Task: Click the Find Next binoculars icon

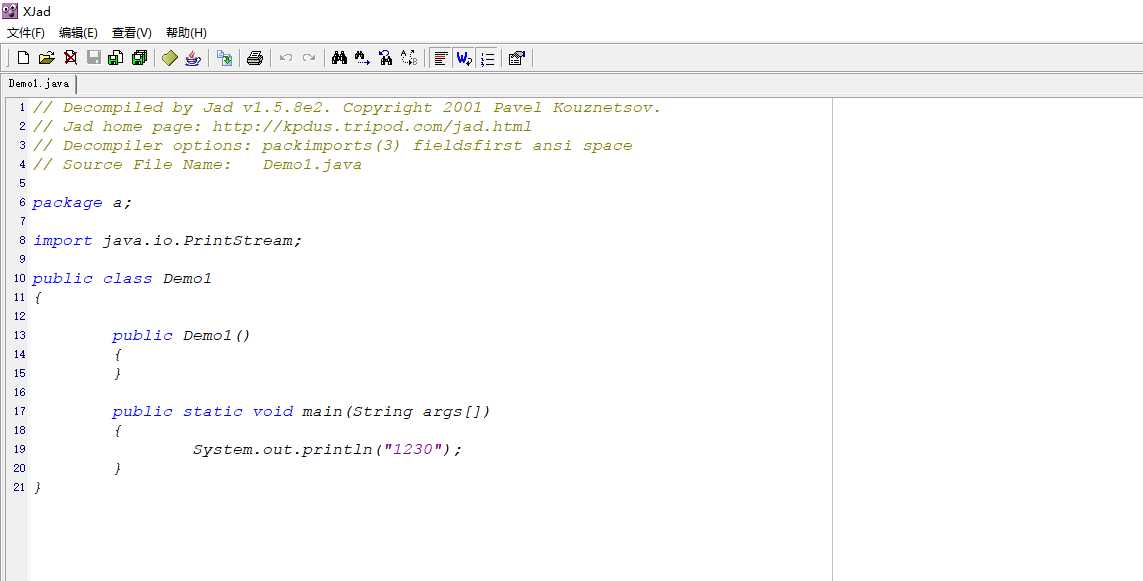Action: (x=362, y=58)
